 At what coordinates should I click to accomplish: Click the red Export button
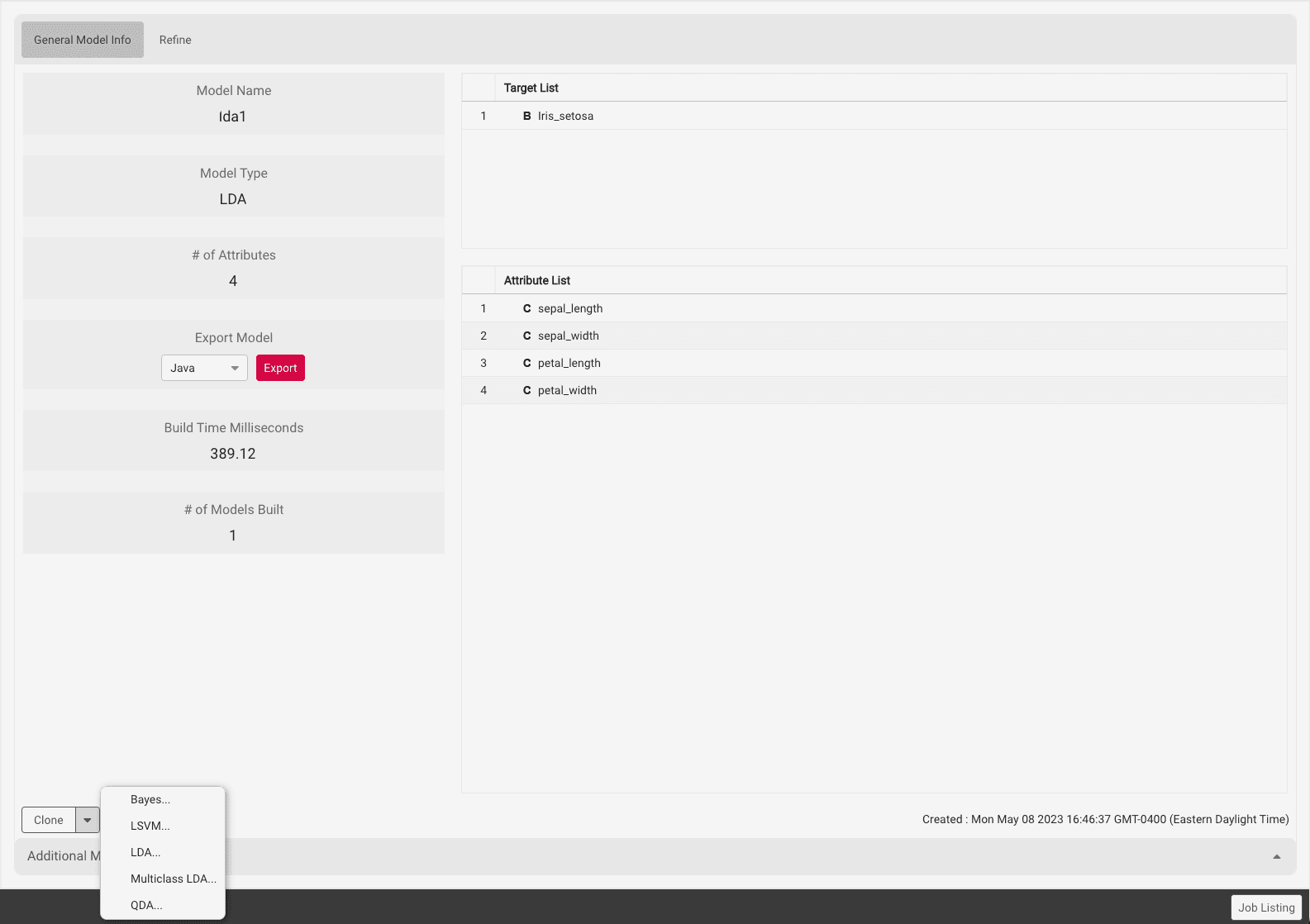click(x=280, y=368)
